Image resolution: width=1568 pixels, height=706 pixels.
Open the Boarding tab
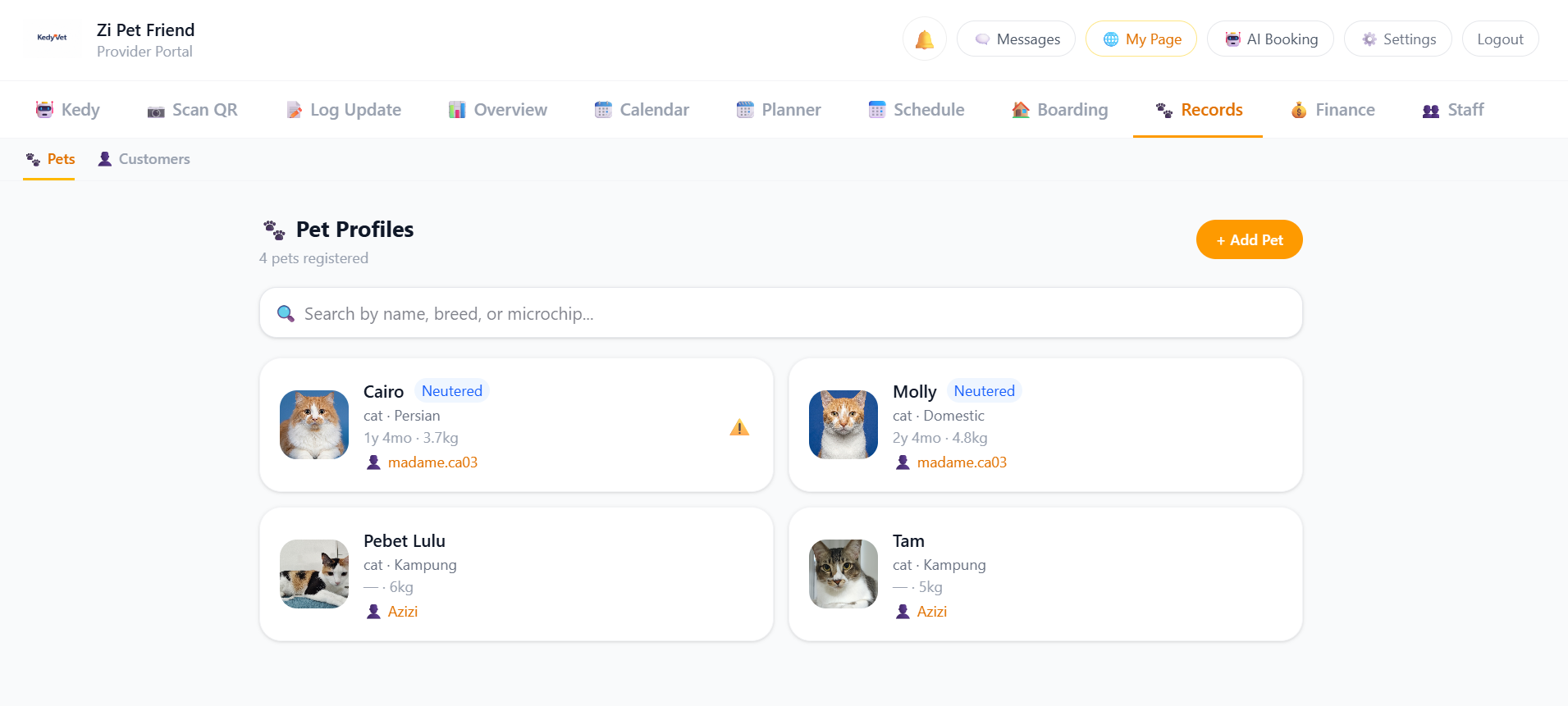1059,110
